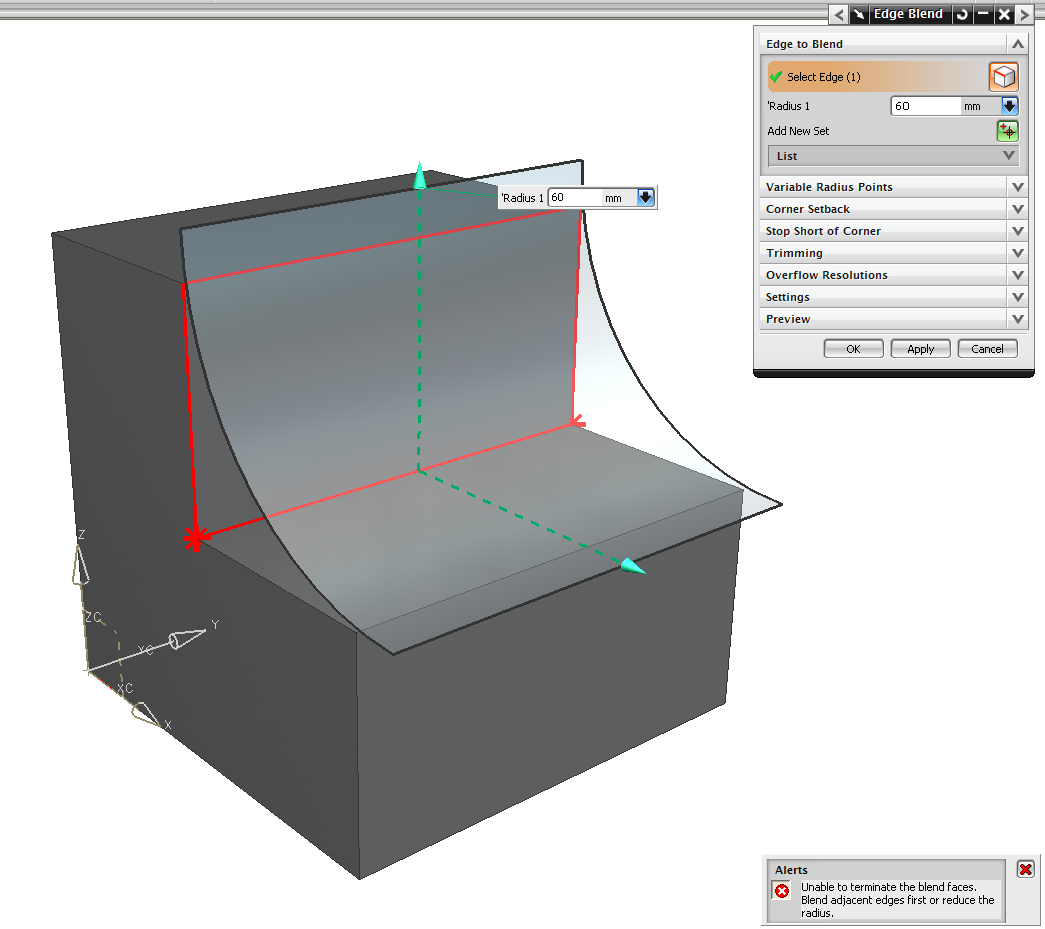Click the Radius 1 value field in dialog
1045x929 pixels.
926,106
